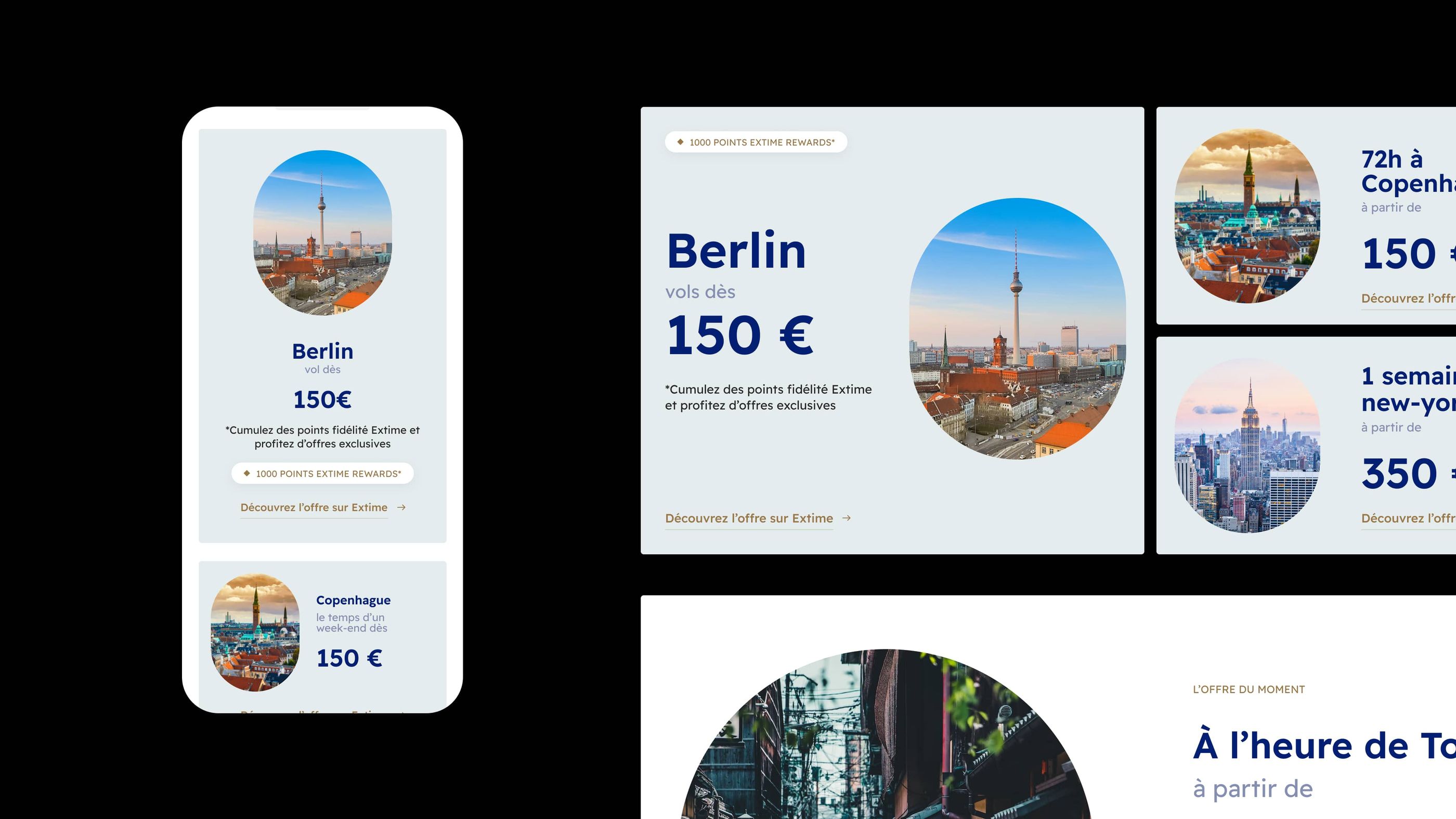Click the large "Berlin" heading in desktop card

[x=736, y=251]
